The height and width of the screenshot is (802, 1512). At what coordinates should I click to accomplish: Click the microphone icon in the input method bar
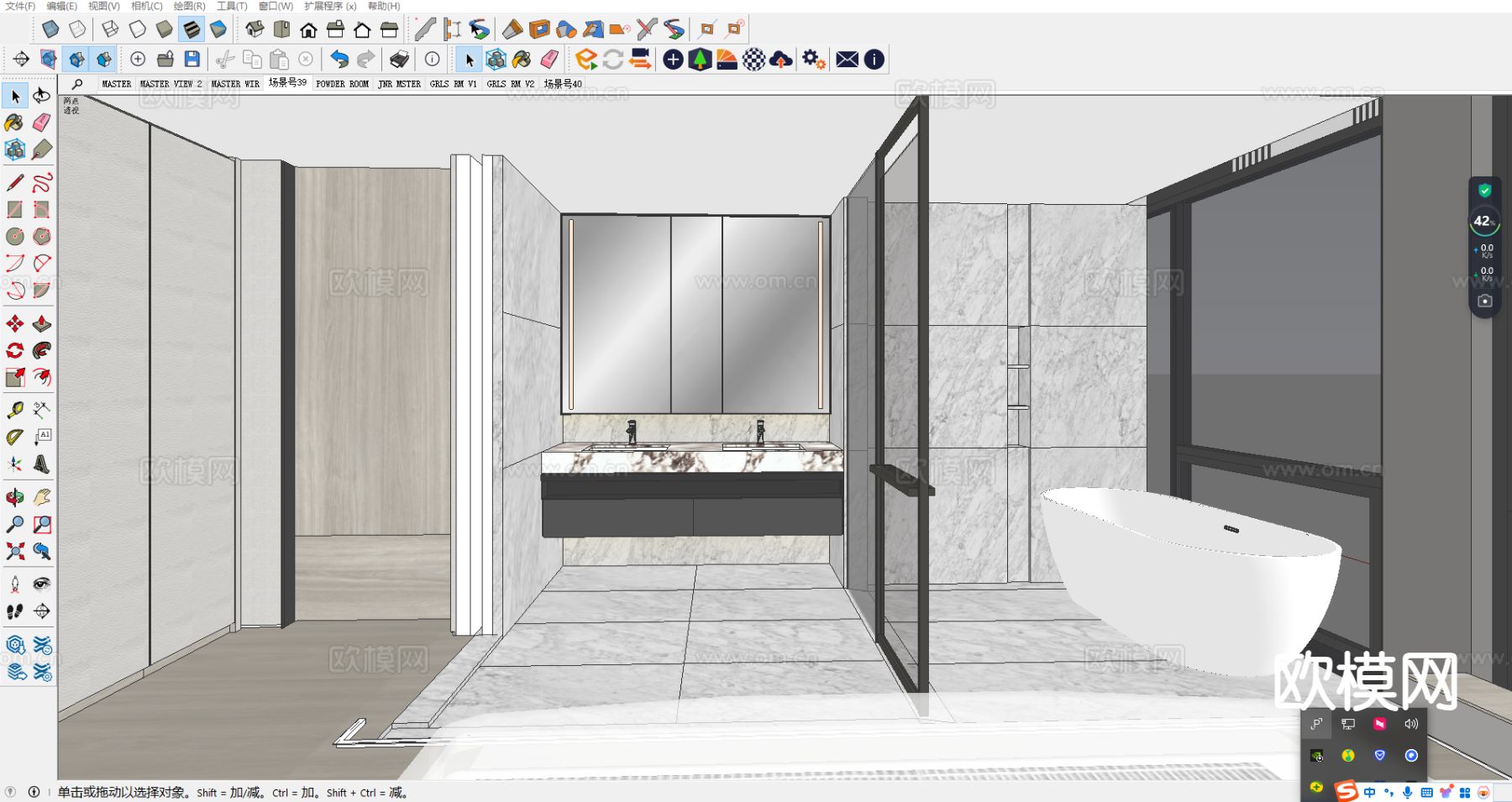1408,792
